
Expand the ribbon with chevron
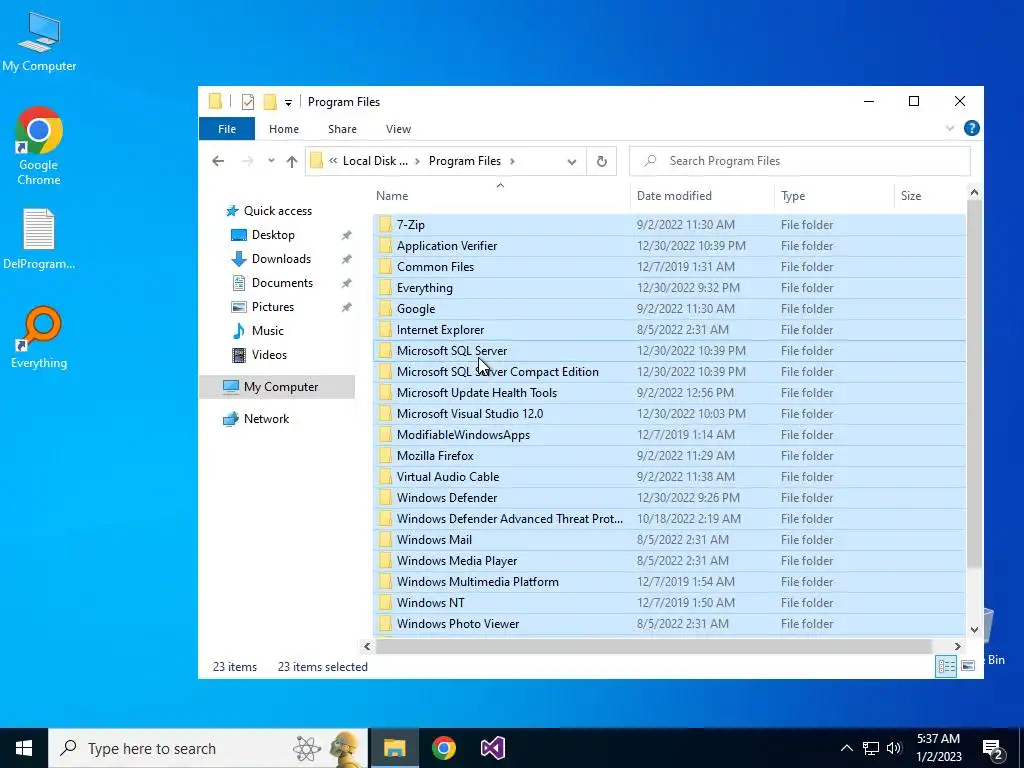coord(950,128)
